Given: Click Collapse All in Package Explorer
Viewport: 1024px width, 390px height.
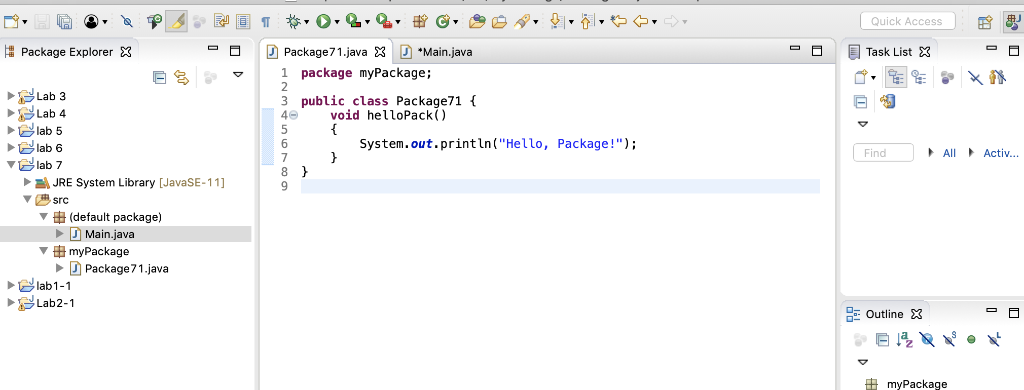Looking at the screenshot, I should pyautogui.click(x=159, y=78).
